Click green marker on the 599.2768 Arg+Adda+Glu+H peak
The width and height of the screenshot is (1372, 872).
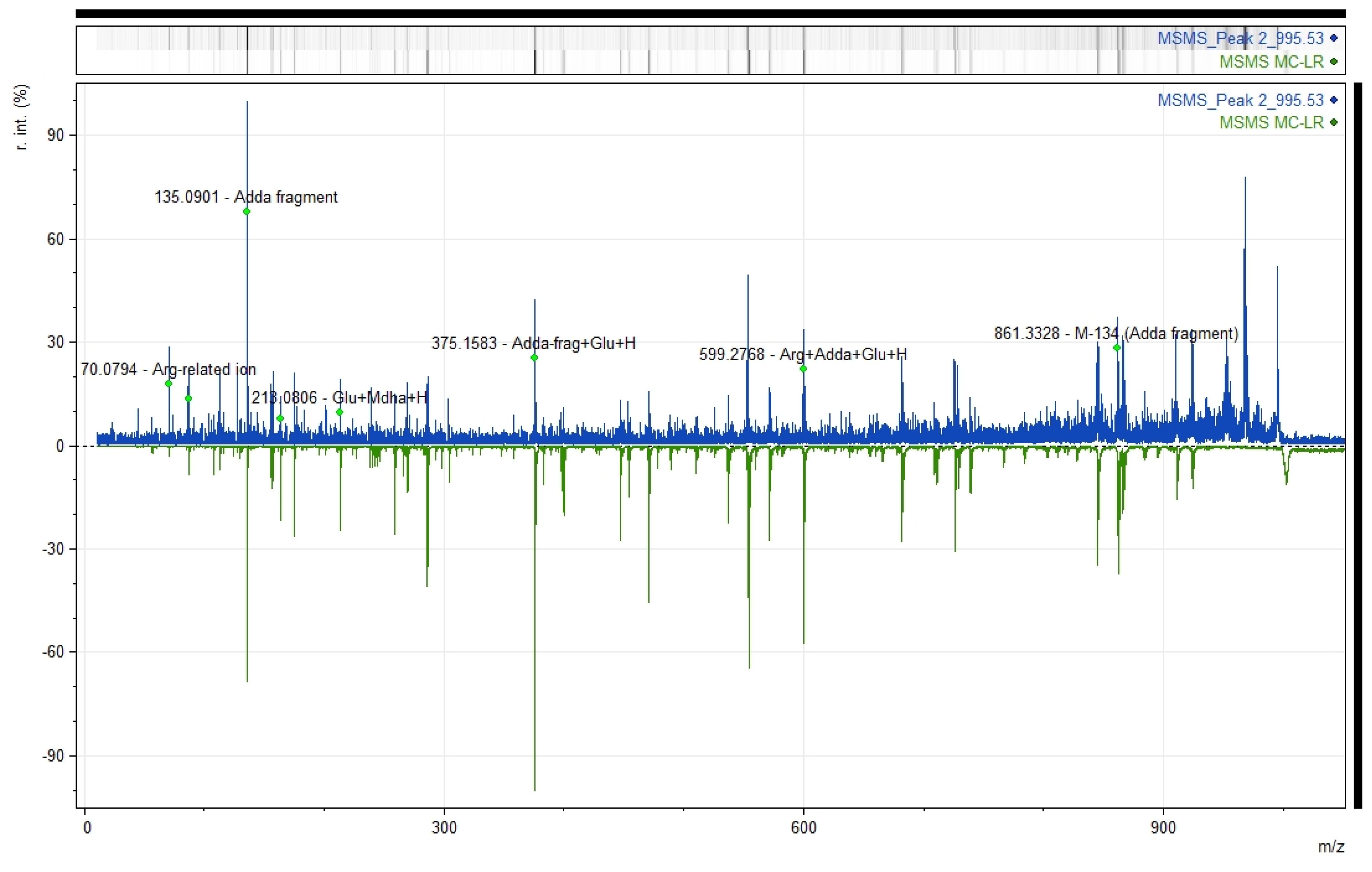coord(803,369)
